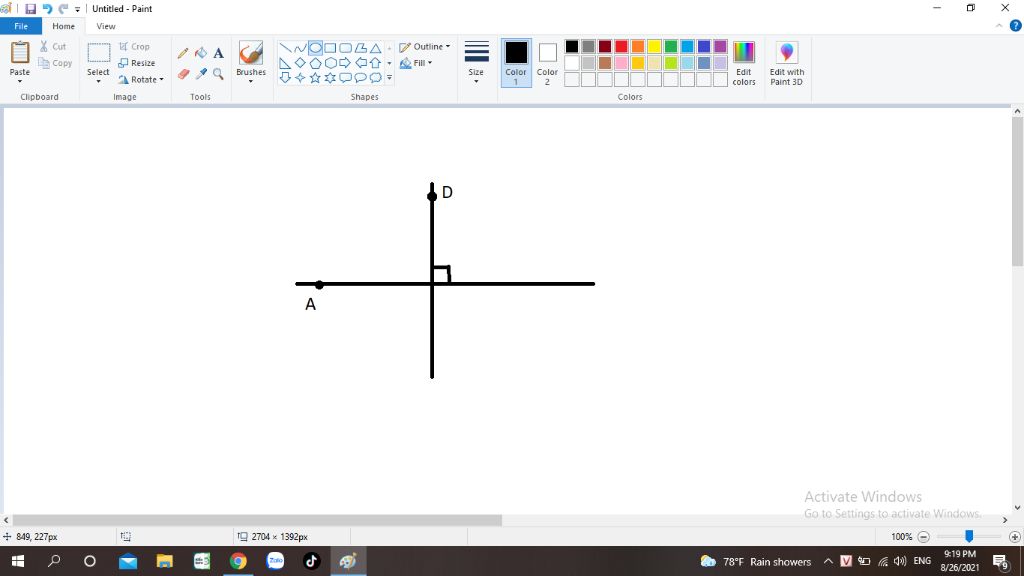Open the Rotate dropdown menu
This screenshot has width=1024, height=576.
pyautogui.click(x=141, y=80)
